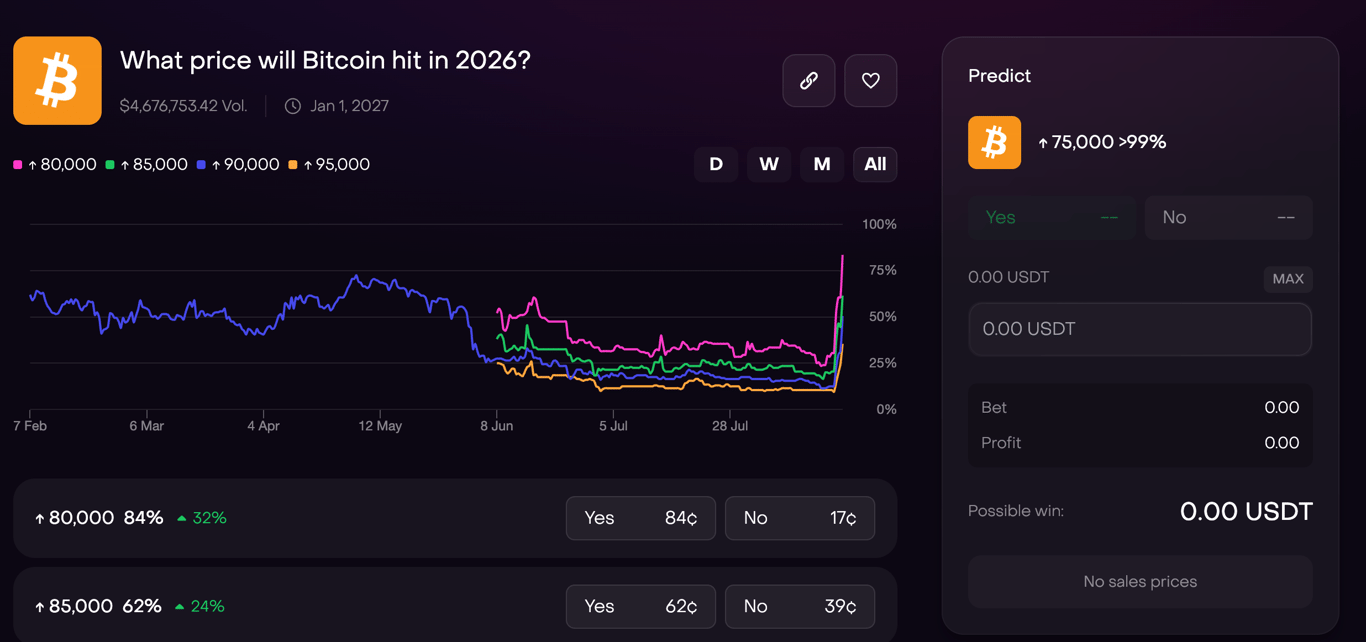The height and width of the screenshot is (642, 1366).
Task: Focus the 0.00 USDT amount field
Action: click(1140, 329)
